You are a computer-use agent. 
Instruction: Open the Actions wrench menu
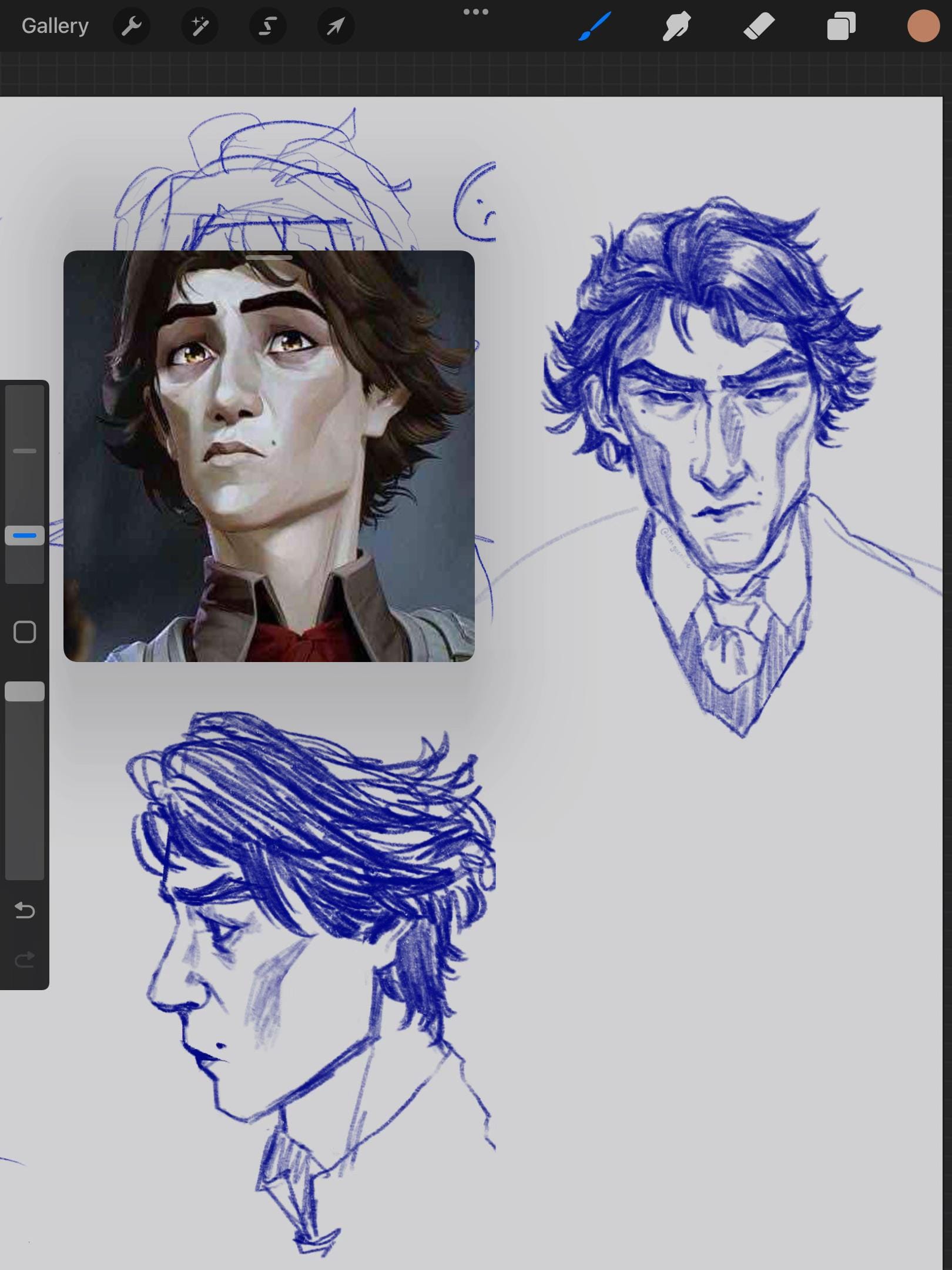coord(132,26)
